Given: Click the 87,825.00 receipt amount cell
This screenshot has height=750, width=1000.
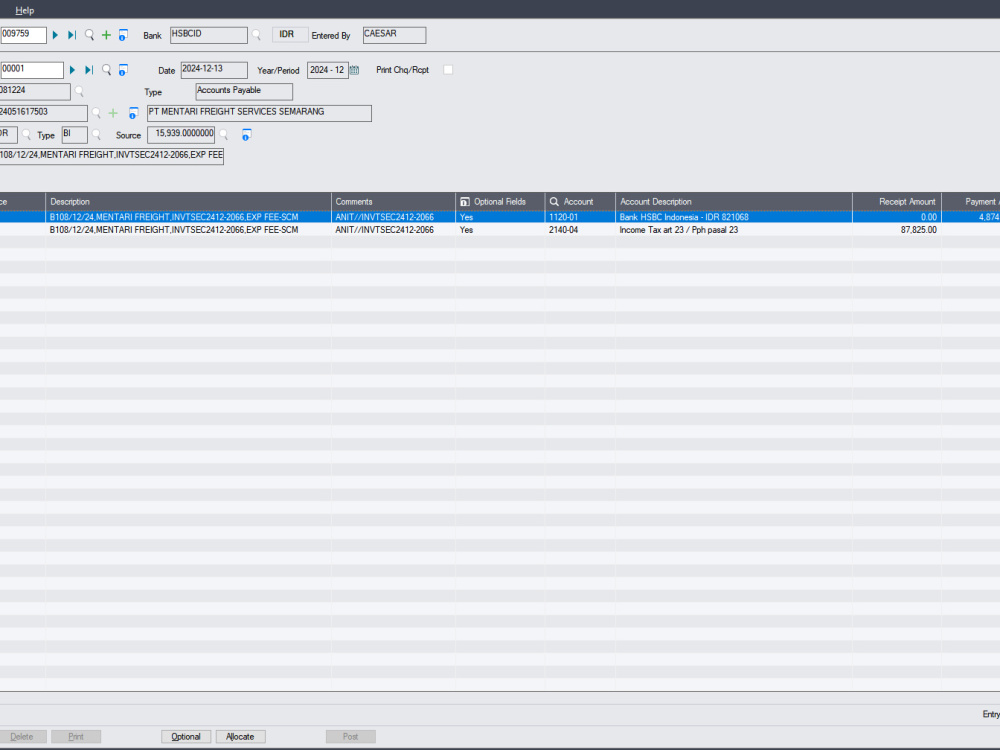Looking at the screenshot, I should [897, 230].
